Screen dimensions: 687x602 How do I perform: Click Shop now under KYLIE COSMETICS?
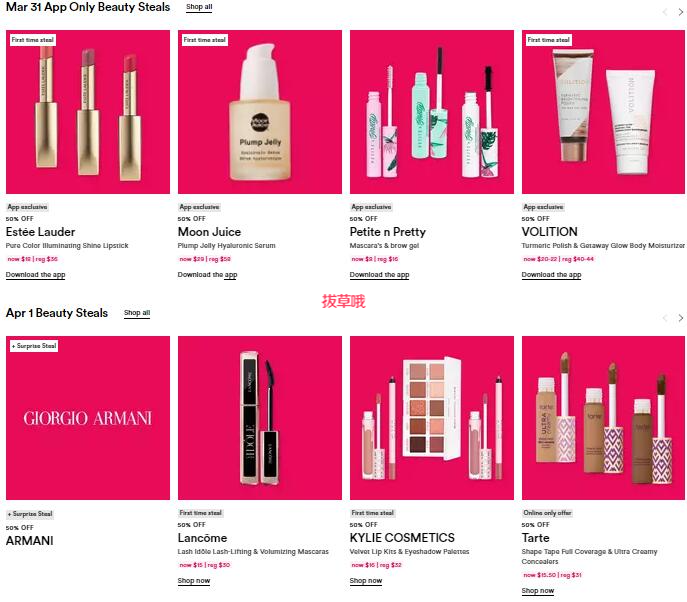point(366,581)
